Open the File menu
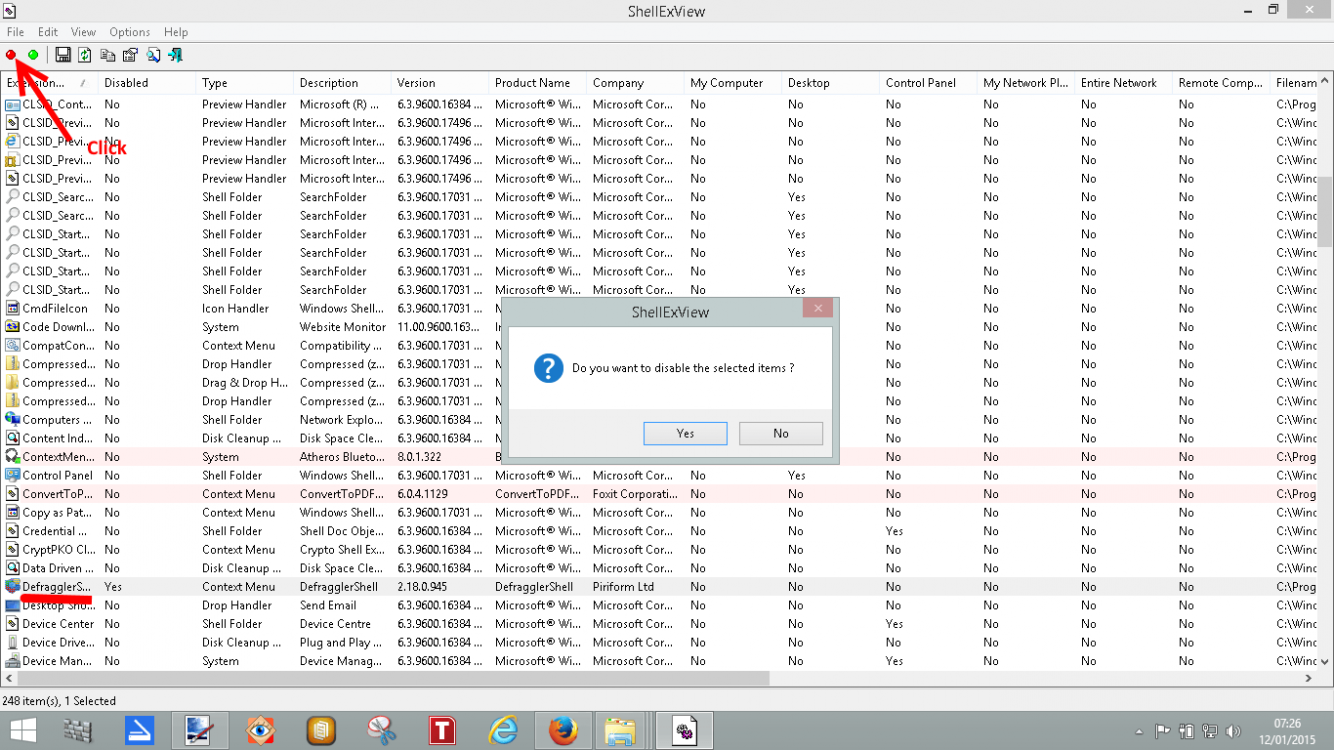Image resolution: width=1334 pixels, height=750 pixels. pyautogui.click(x=16, y=32)
